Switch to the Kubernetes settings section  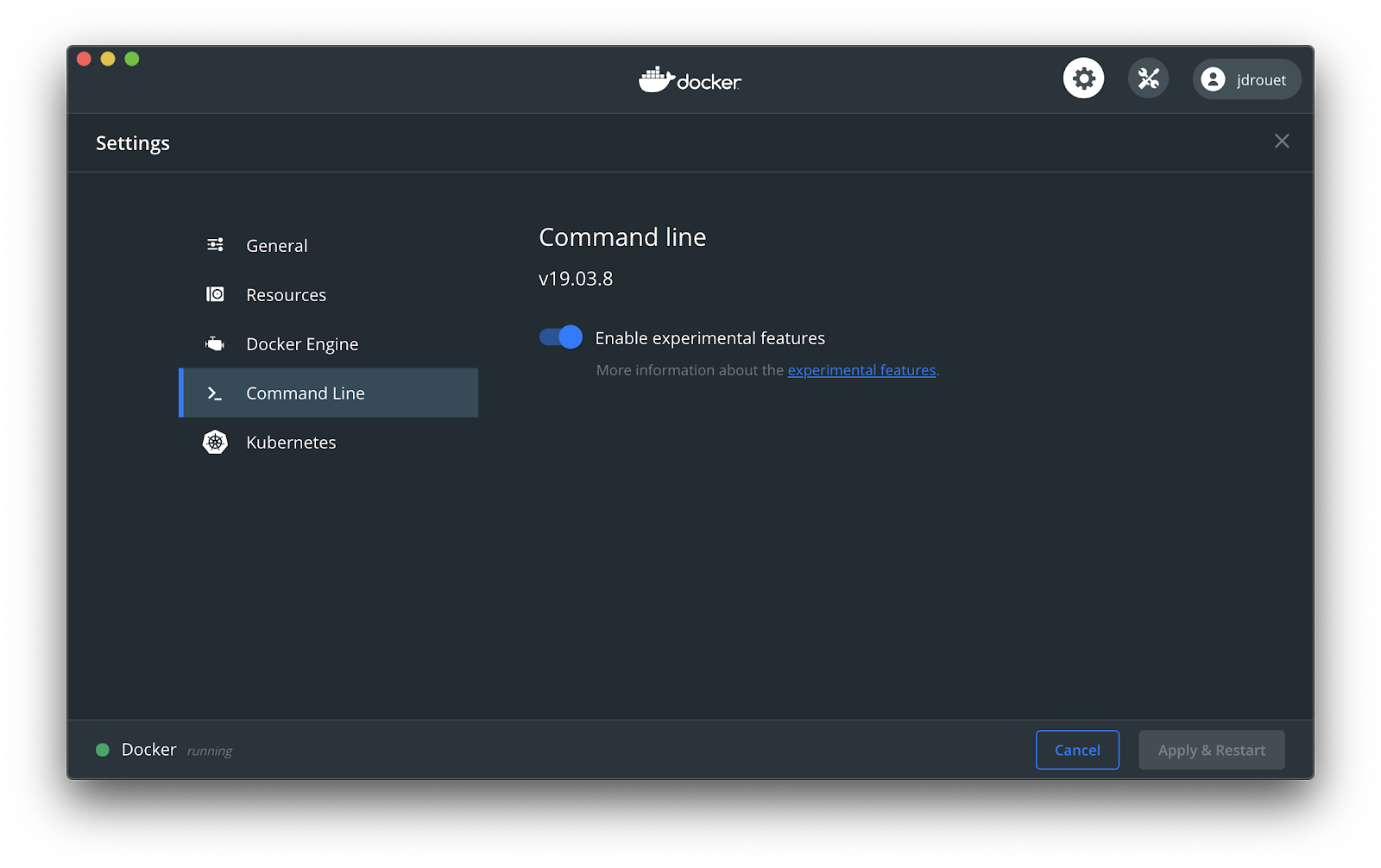tap(291, 442)
